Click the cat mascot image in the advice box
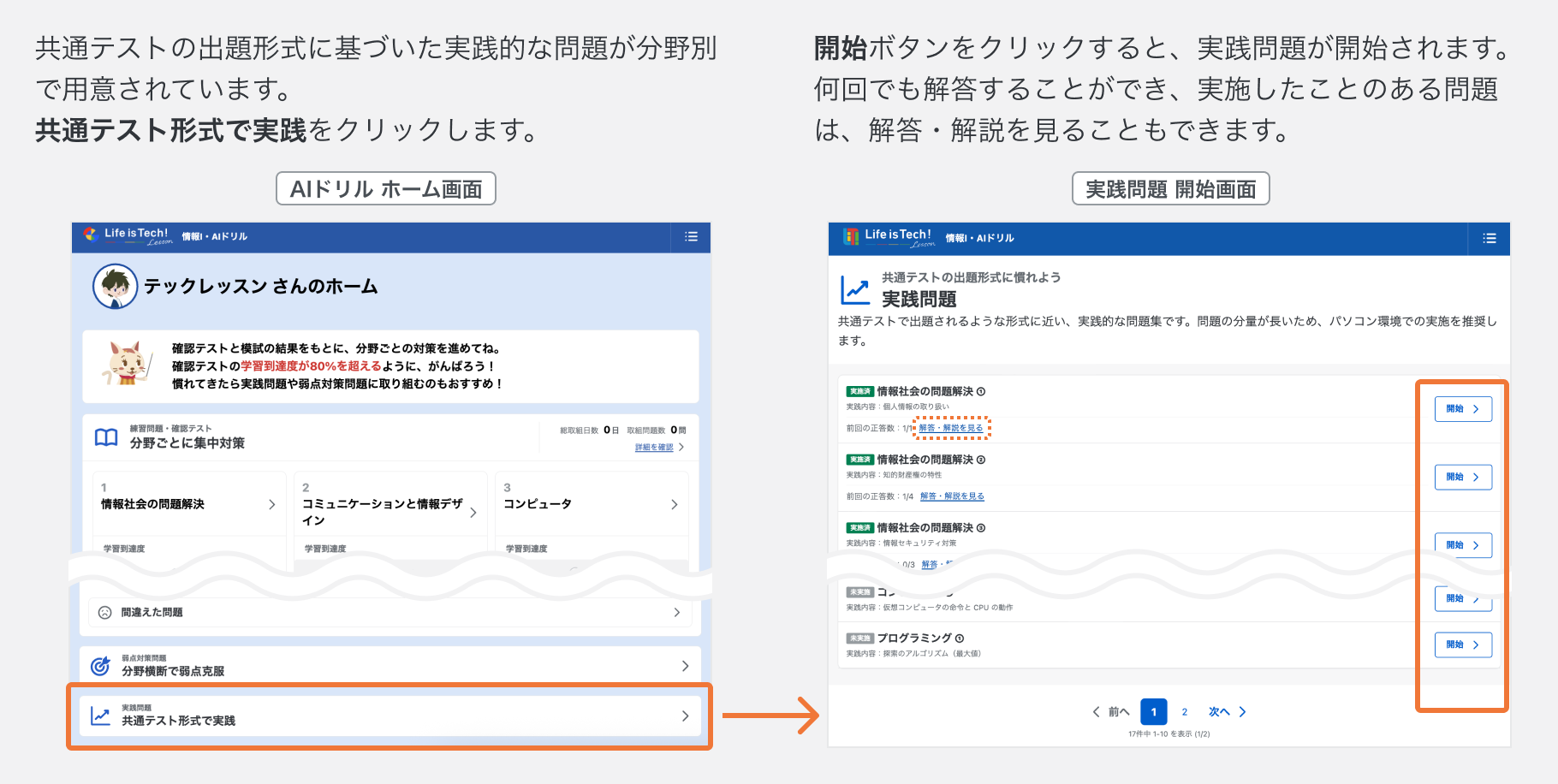1558x784 pixels. click(x=127, y=364)
